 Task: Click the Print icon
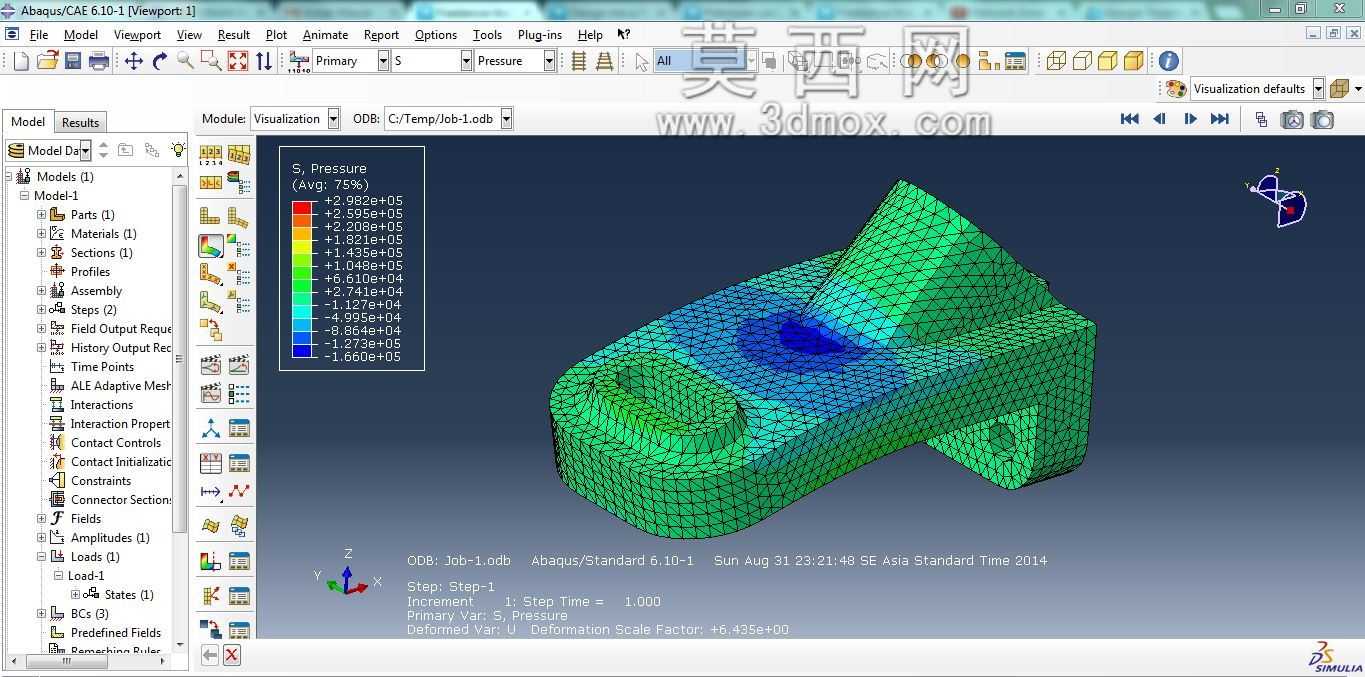(x=99, y=61)
